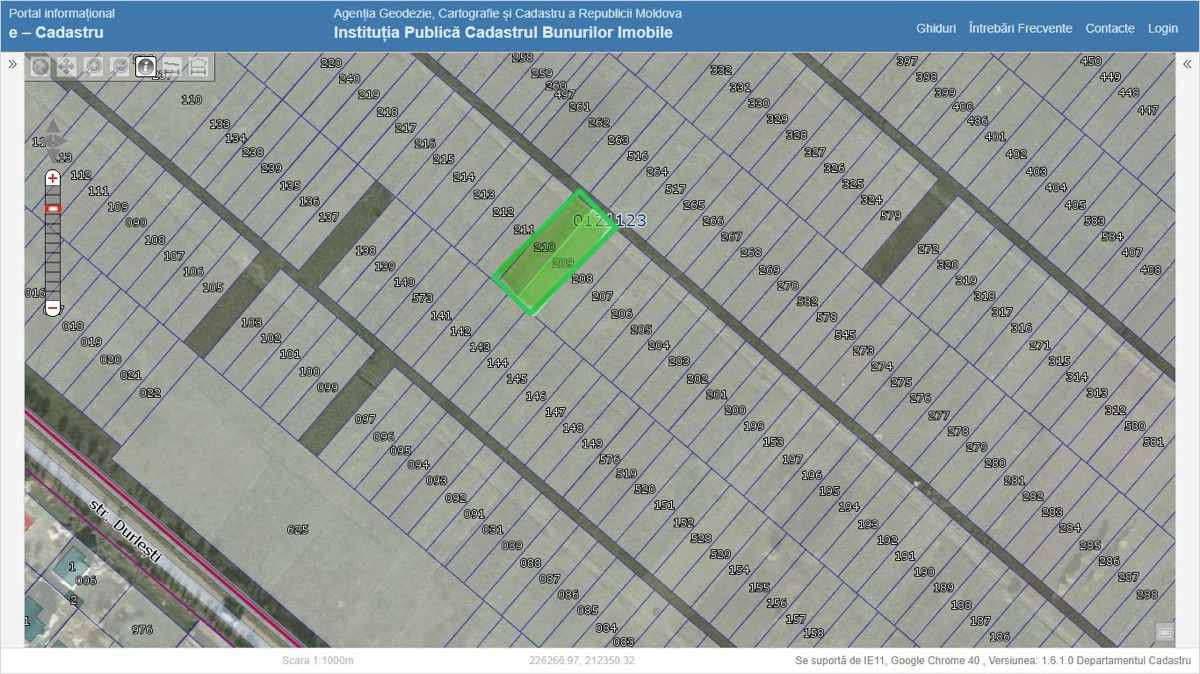Screen dimensions: 1200x674
Task: Click the Login link
Action: click(x=1163, y=28)
